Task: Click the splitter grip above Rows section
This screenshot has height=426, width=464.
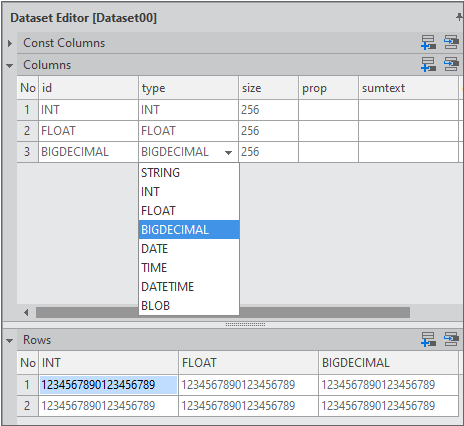Action: [x=245, y=324]
